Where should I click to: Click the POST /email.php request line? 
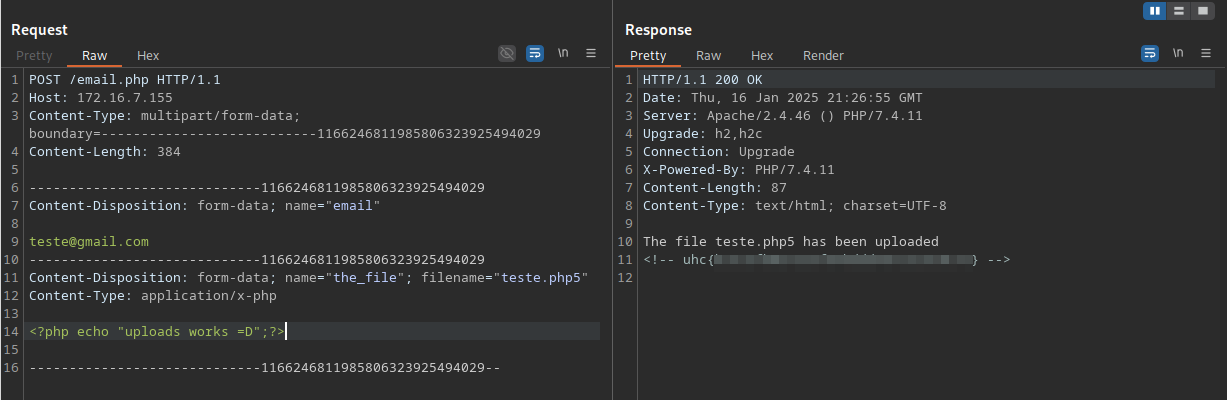[124, 79]
